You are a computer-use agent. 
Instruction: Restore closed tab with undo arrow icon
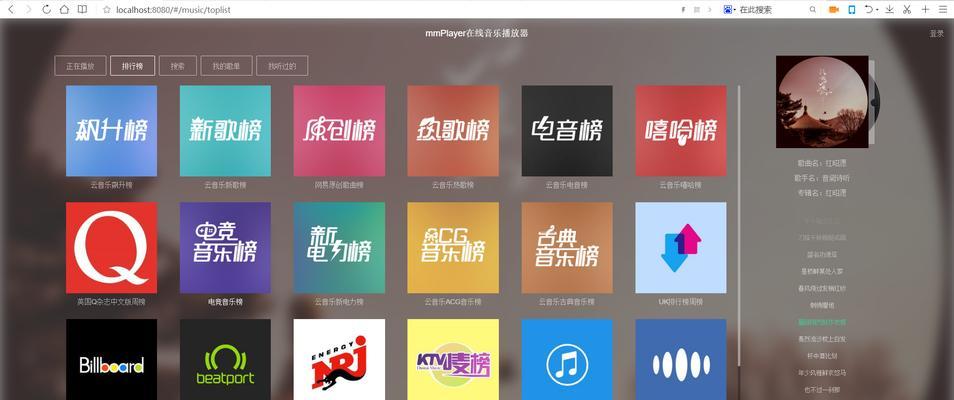coord(869,10)
